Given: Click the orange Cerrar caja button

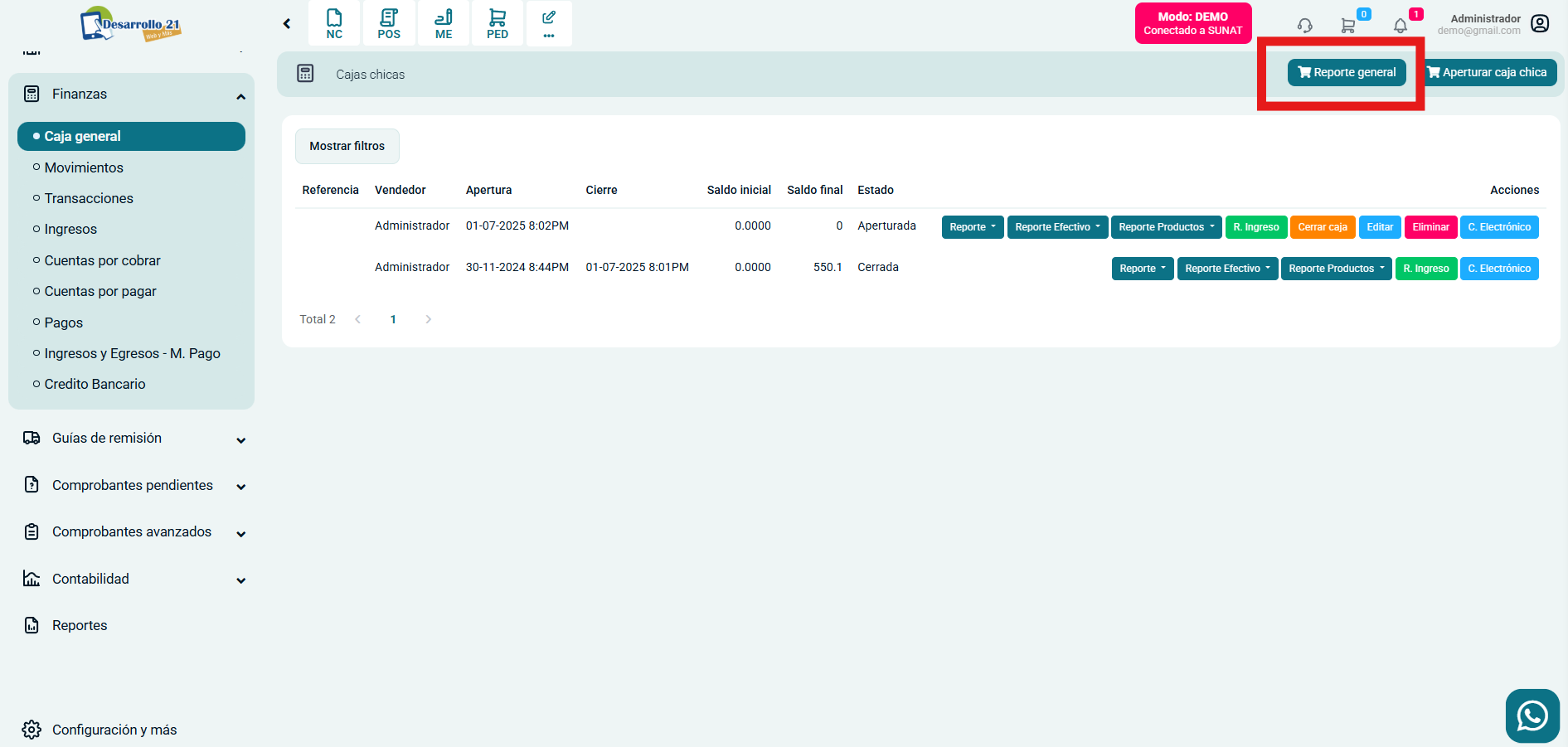Looking at the screenshot, I should pyautogui.click(x=1323, y=227).
